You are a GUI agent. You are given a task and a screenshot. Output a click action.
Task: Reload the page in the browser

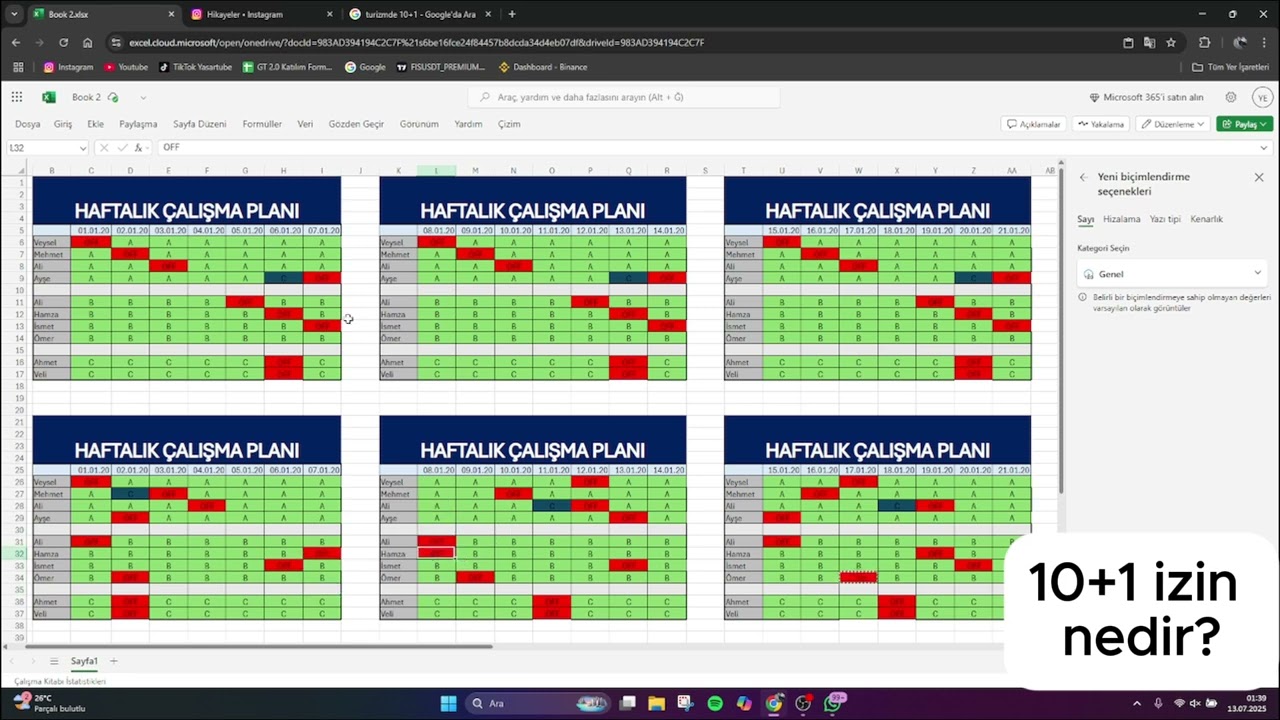tap(63, 43)
